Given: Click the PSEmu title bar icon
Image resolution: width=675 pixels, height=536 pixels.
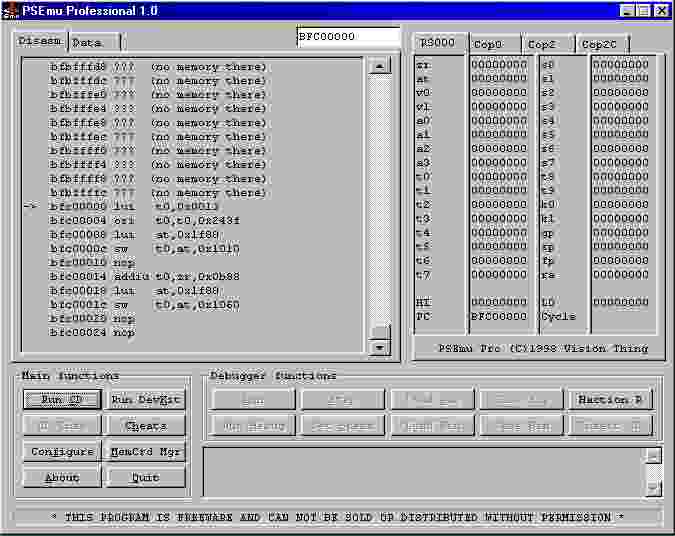Looking at the screenshot, I should pos(10,11).
